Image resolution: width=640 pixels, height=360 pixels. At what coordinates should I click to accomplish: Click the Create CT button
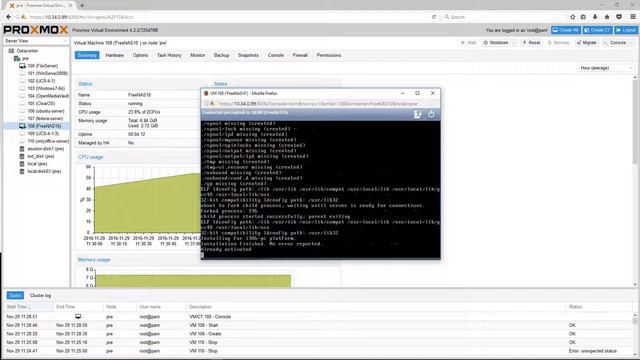pos(598,30)
